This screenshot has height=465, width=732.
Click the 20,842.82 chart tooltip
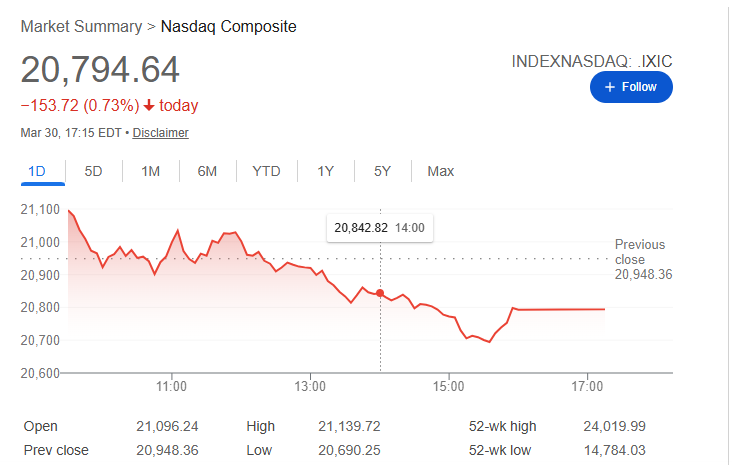(x=379, y=228)
